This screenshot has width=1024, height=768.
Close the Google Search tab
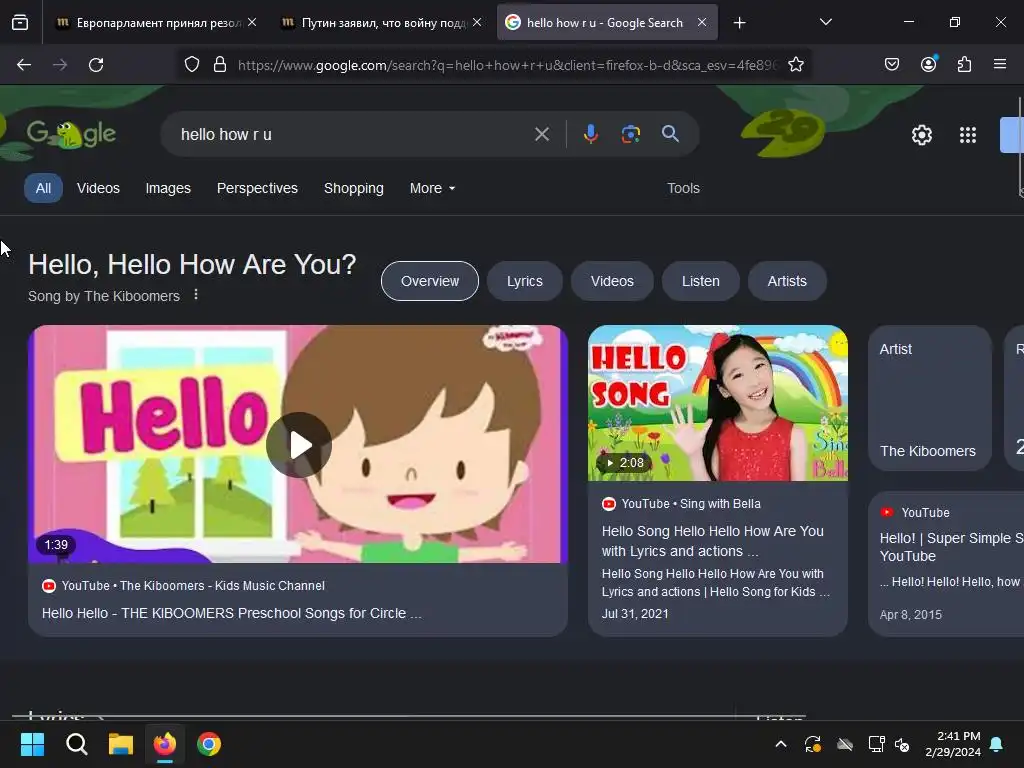pos(701,22)
